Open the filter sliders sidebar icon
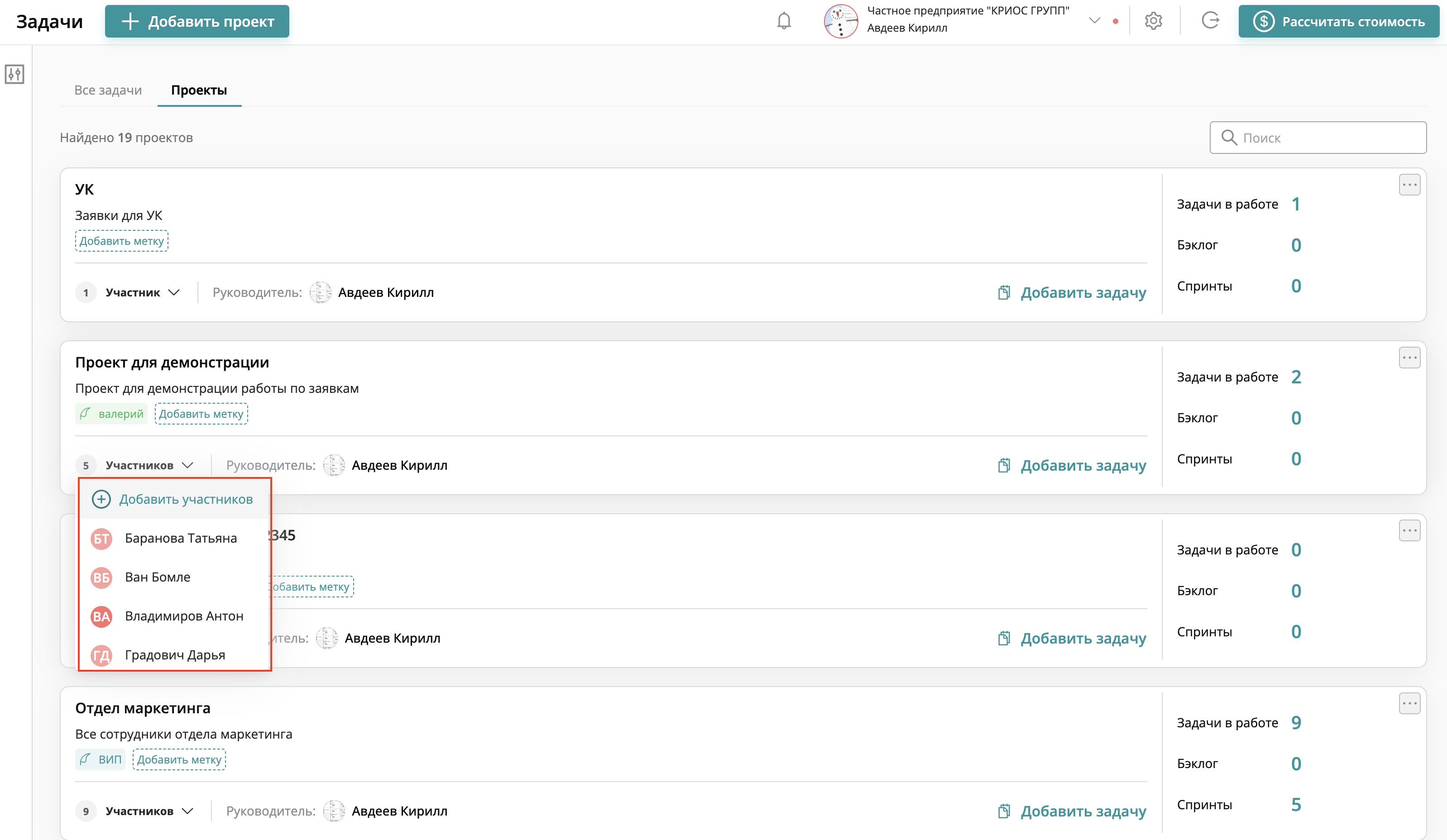1447x840 pixels. [14, 74]
